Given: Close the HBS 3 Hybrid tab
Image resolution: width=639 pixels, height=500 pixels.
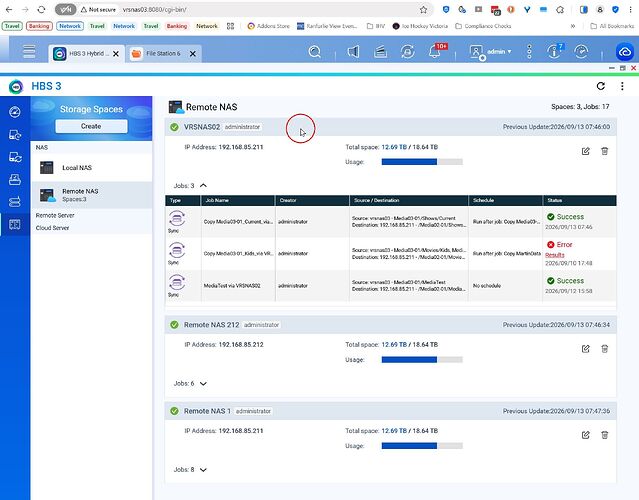Looking at the screenshot, I should click(116, 54).
